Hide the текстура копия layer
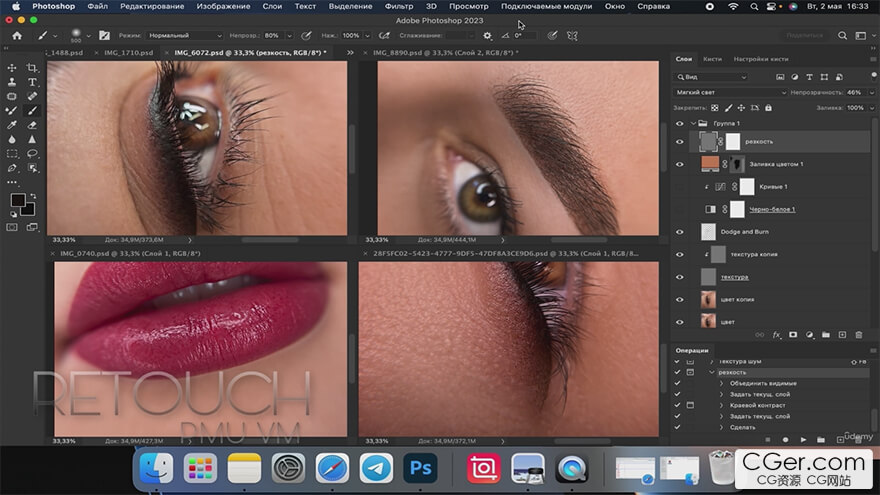Screen dimensions: 880x495 click(x=680, y=254)
